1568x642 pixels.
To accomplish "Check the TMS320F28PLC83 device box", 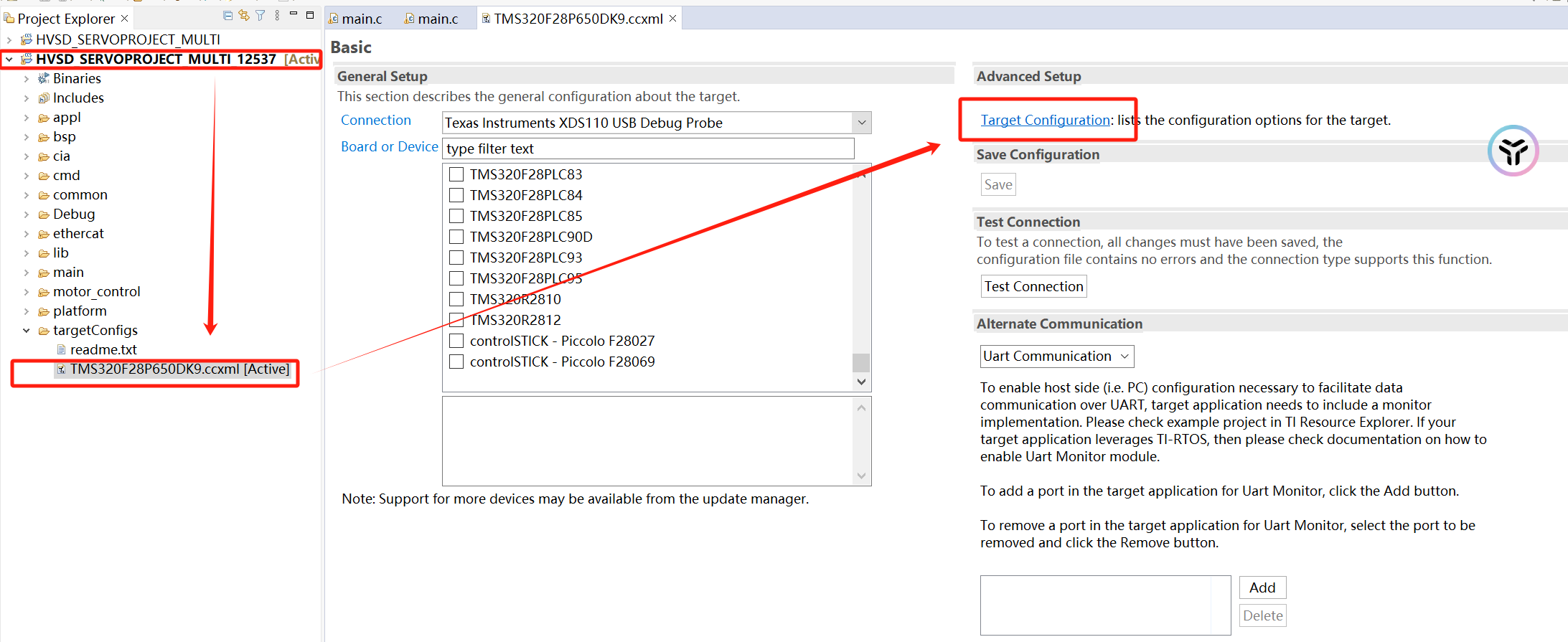I will pyautogui.click(x=456, y=174).
